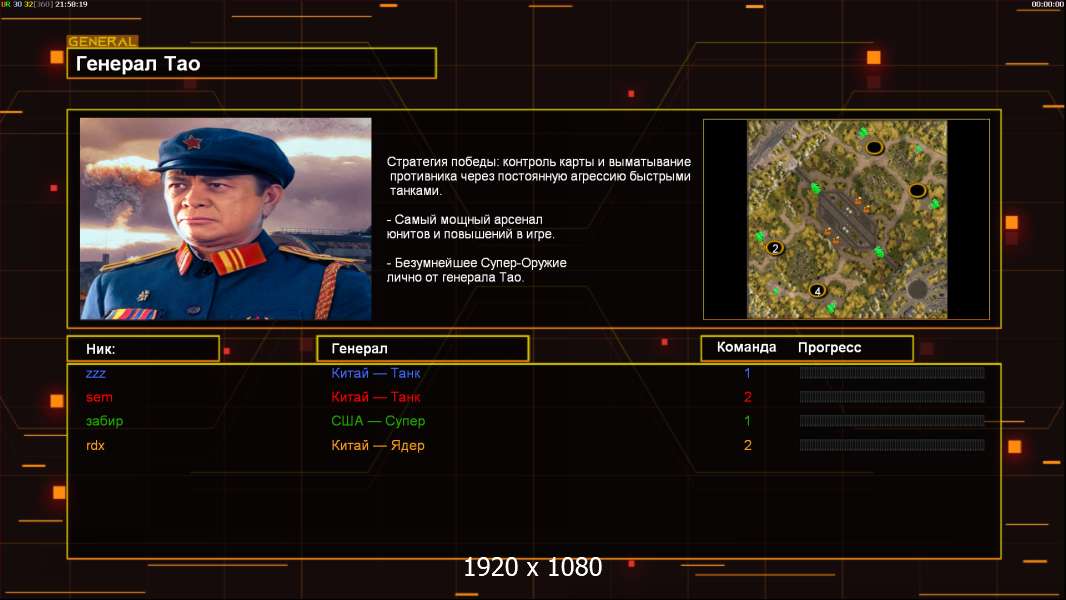Click start position marker 2 on minimap
The image size is (1066, 600).
775,248
